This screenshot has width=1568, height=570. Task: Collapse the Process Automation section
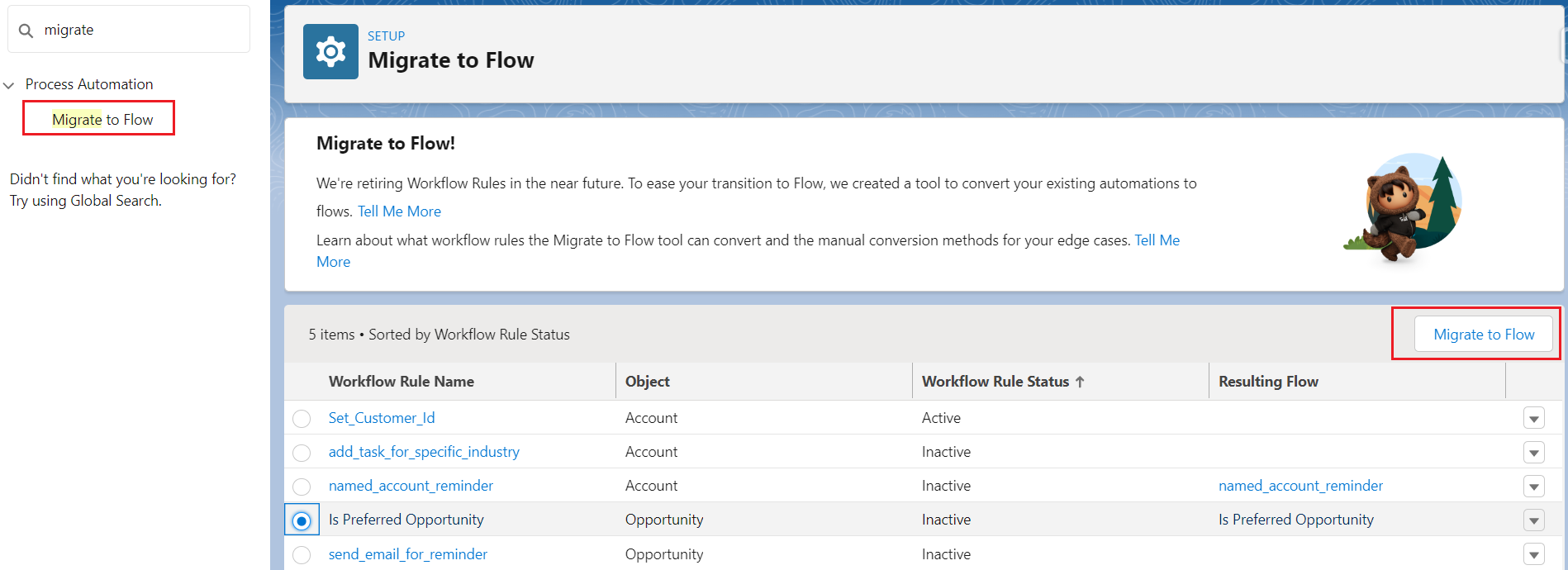[9, 85]
